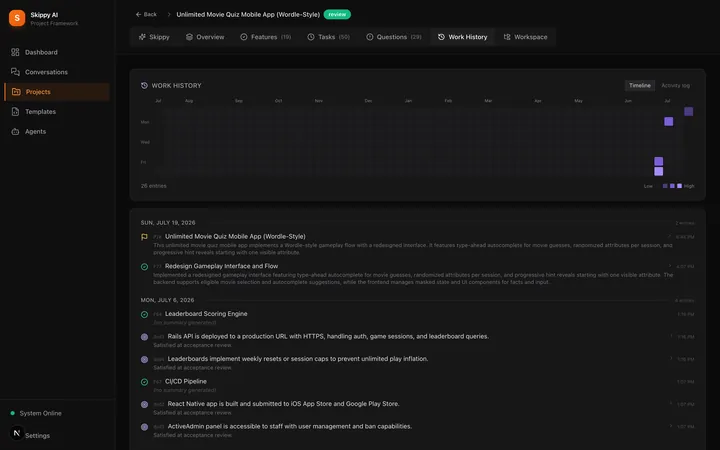Open the Redesign Gameplay Interface and Flow title
The height and width of the screenshot is (450, 720).
coord(221,266)
